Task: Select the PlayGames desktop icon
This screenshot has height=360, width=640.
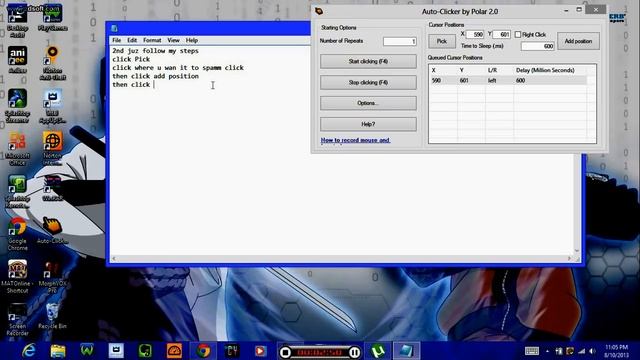Action: pyautogui.click(x=52, y=18)
